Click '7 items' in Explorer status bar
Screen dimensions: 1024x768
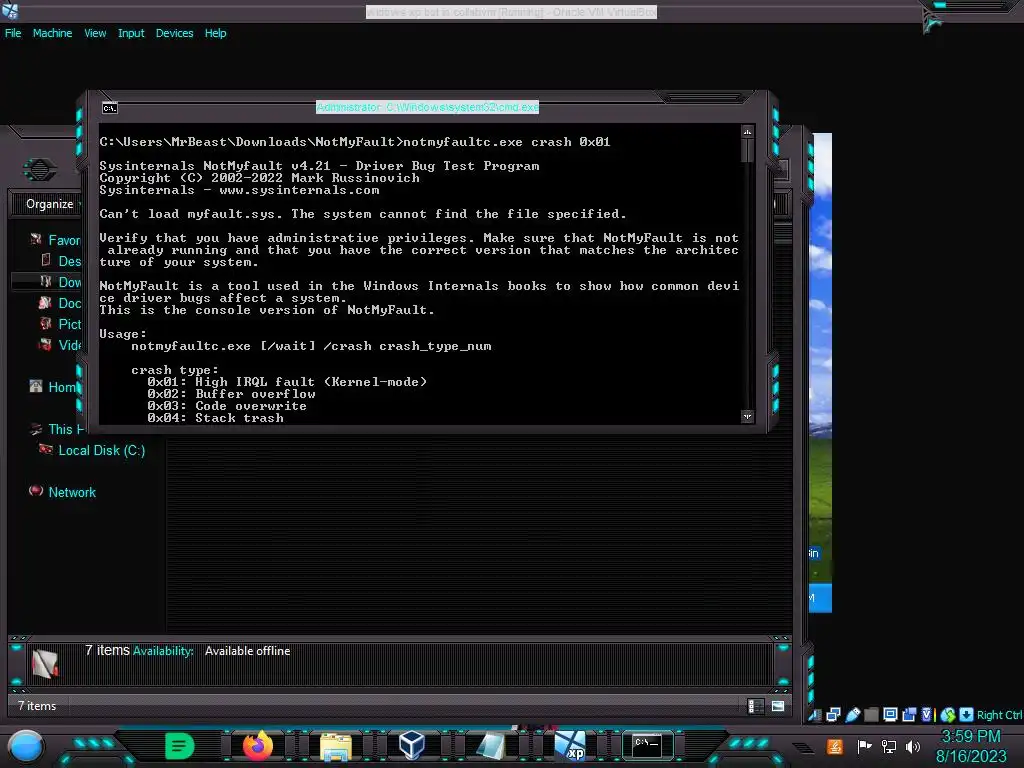pyautogui.click(x=37, y=706)
